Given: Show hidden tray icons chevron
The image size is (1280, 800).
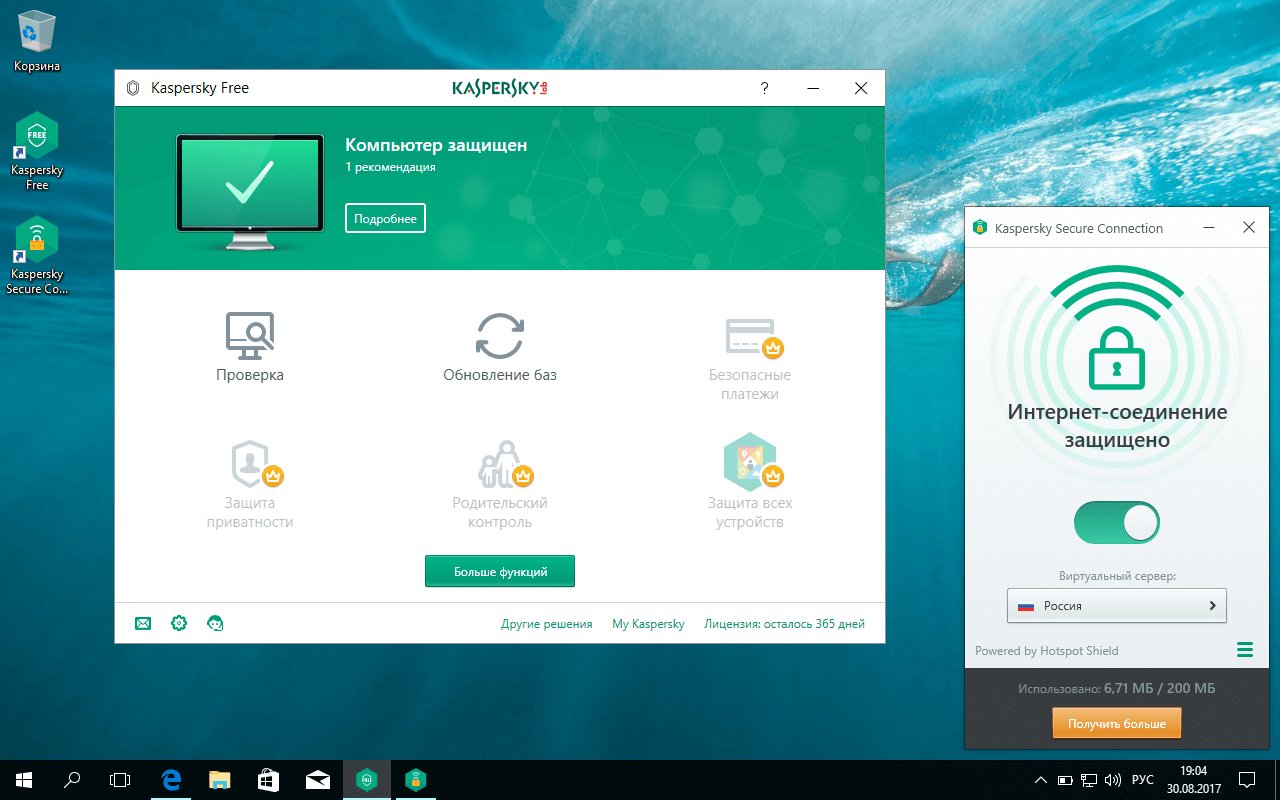Looking at the screenshot, I should (x=1041, y=779).
